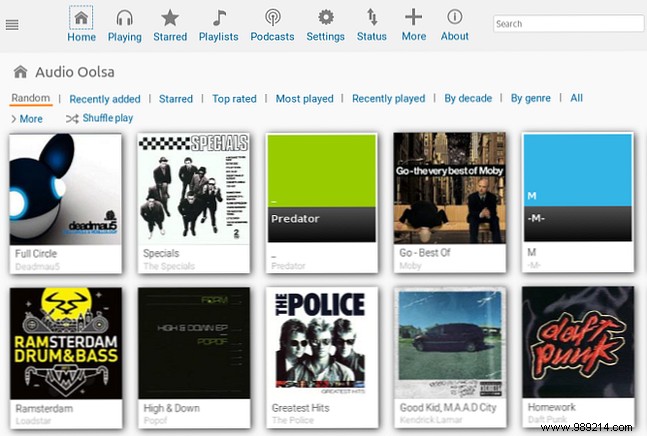Image resolution: width=647 pixels, height=436 pixels.
Task: Click the shuffle icon beside Shuffle play
Action: [72, 119]
